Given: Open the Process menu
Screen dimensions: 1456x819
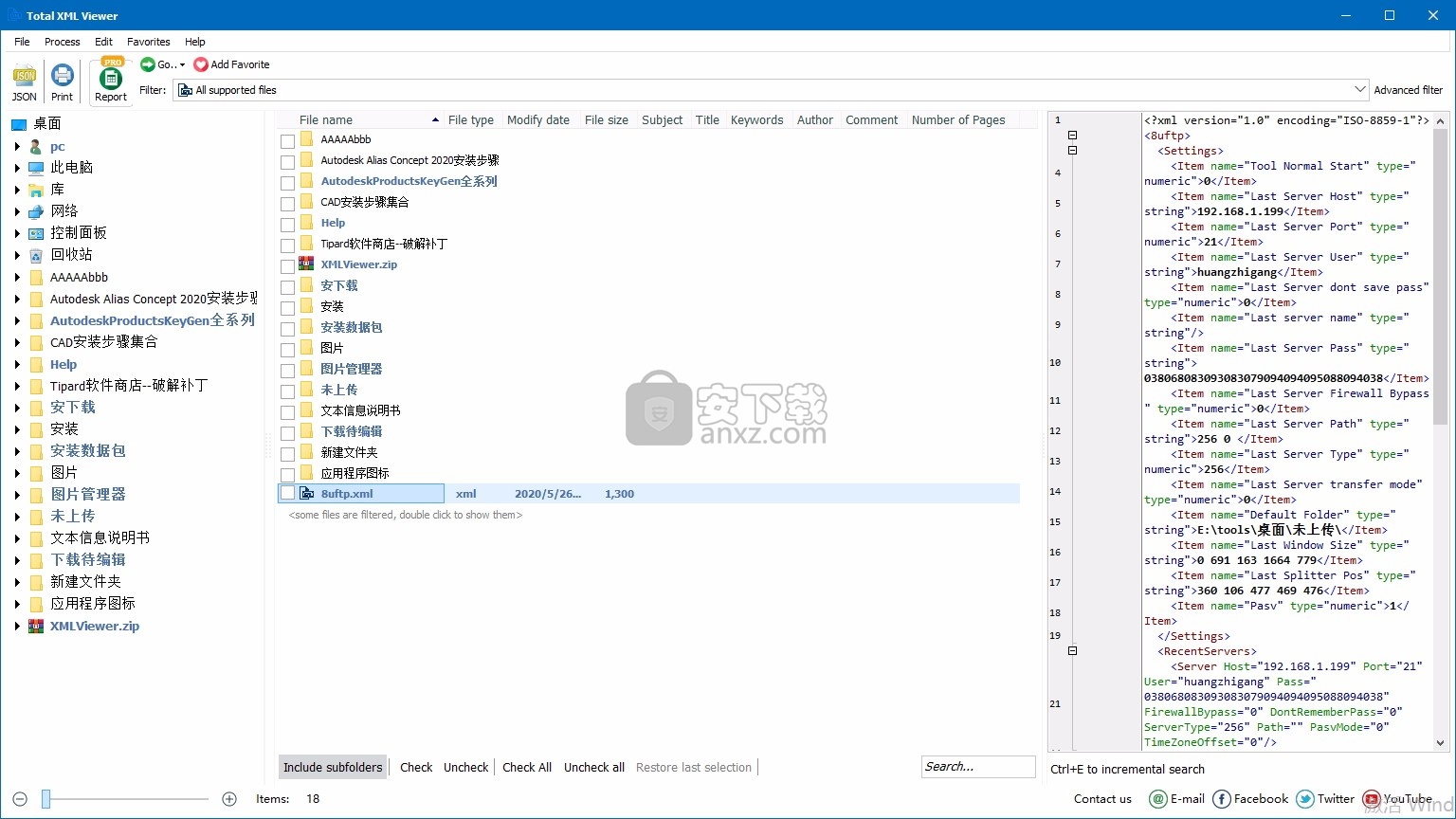Looking at the screenshot, I should click(63, 42).
